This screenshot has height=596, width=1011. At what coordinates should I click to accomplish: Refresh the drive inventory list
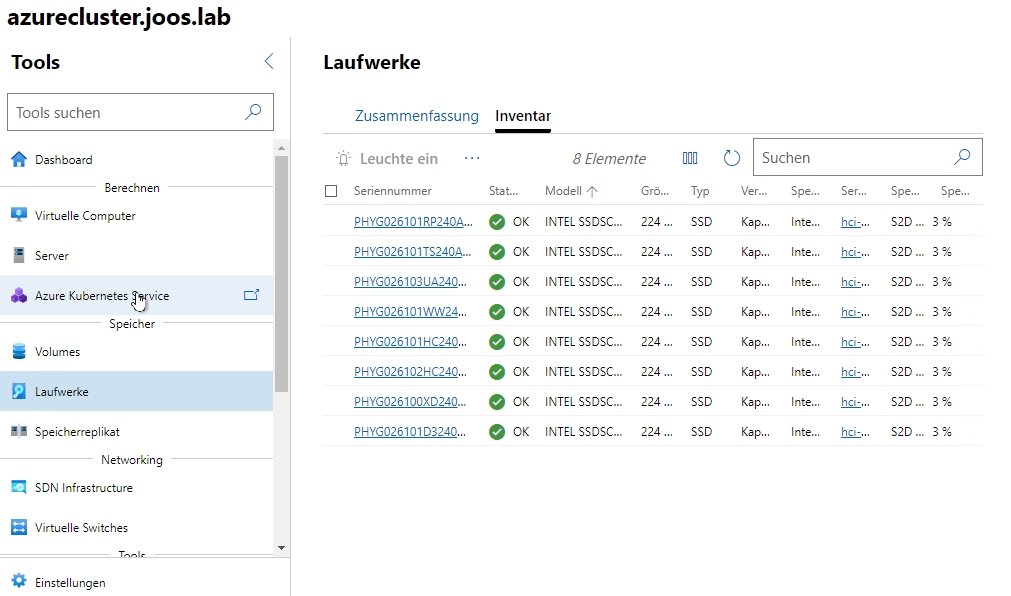731,157
